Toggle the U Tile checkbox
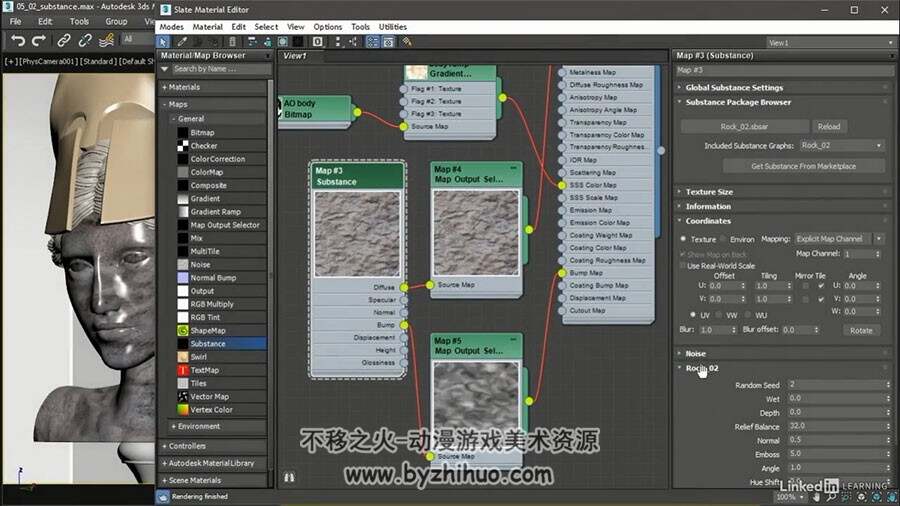900x506 pixels. click(x=821, y=286)
